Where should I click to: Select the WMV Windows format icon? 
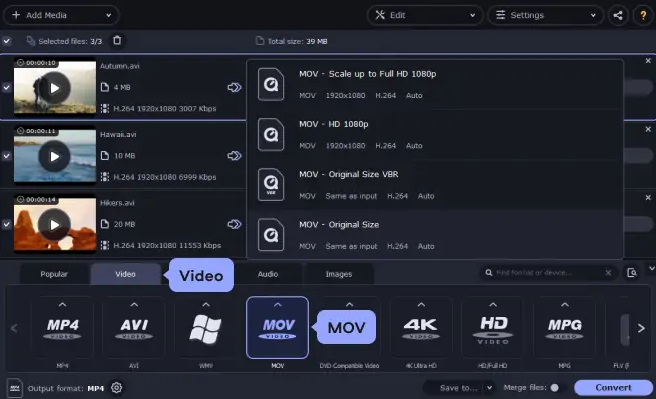pyautogui.click(x=205, y=327)
